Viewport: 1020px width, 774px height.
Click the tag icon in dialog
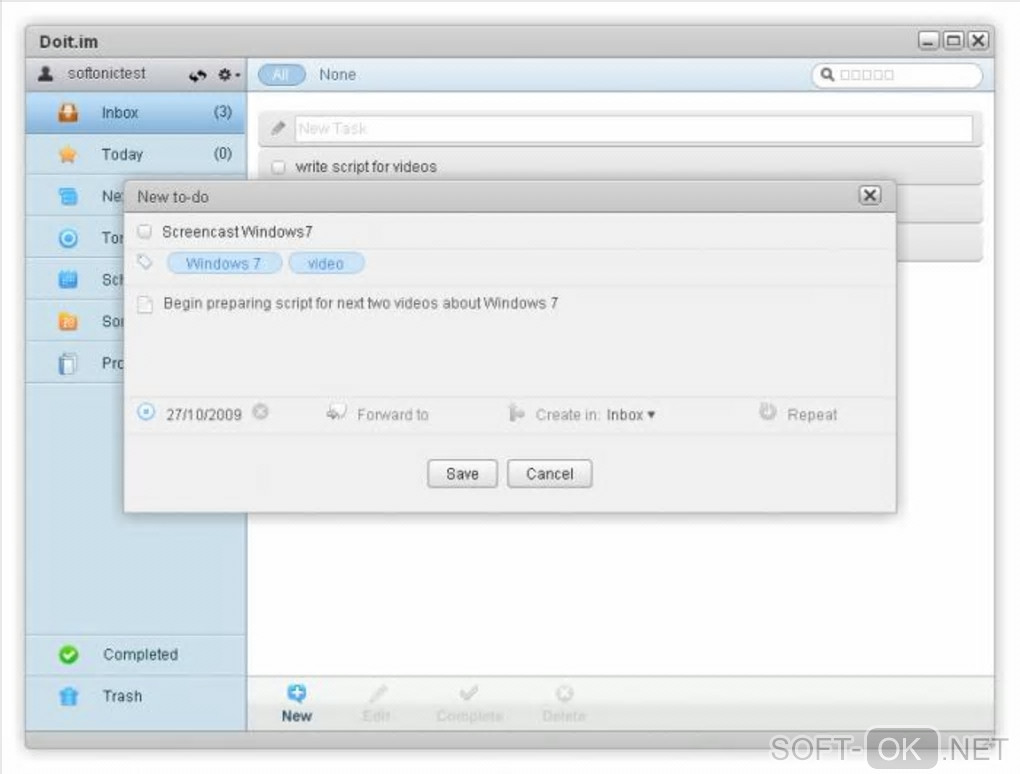pos(145,262)
